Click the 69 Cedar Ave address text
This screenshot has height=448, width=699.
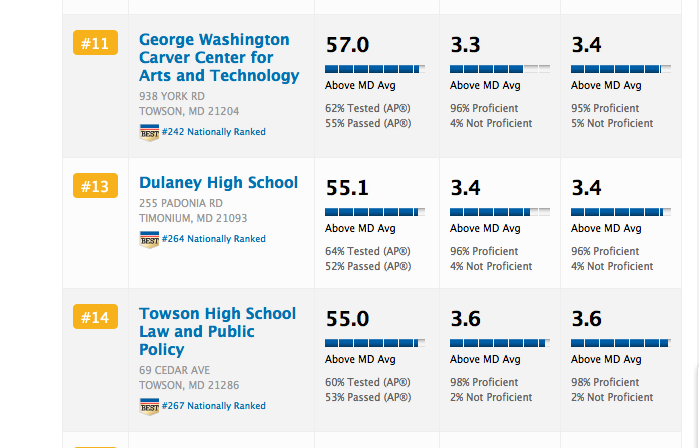point(175,370)
